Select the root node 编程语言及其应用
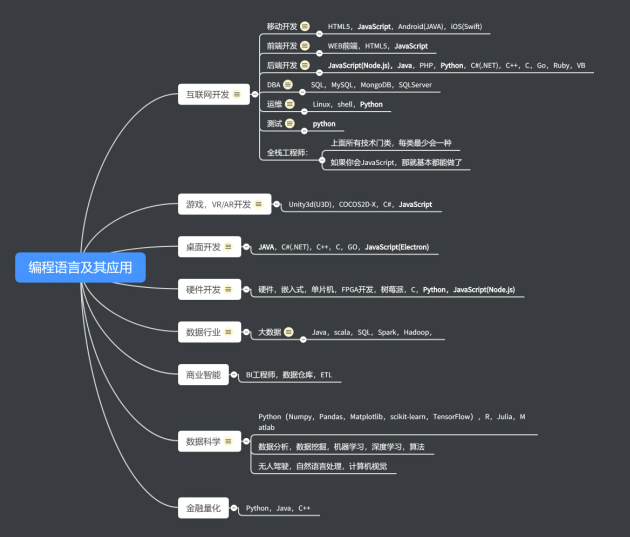 pyautogui.click(x=80, y=268)
